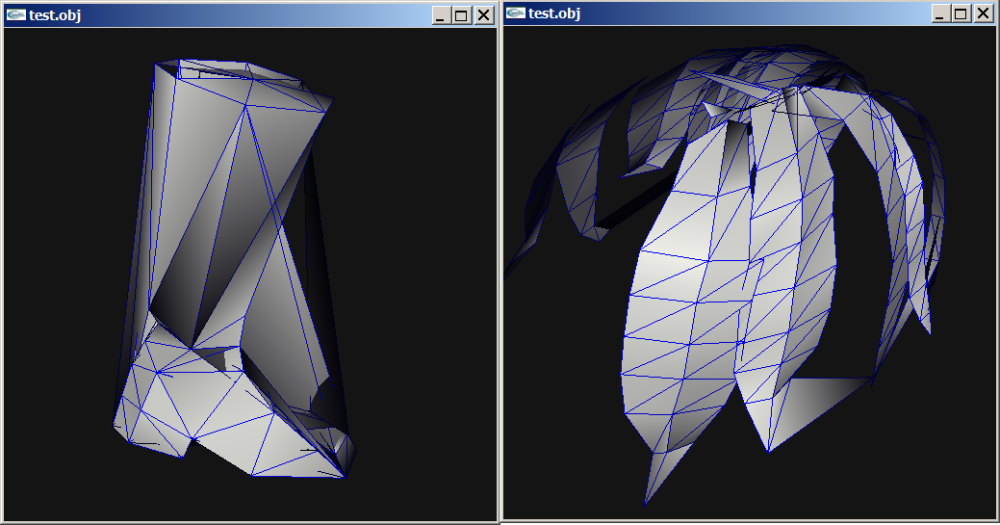1000x525 pixels.
Task: Close the right test.obj window
Action: (x=982, y=14)
